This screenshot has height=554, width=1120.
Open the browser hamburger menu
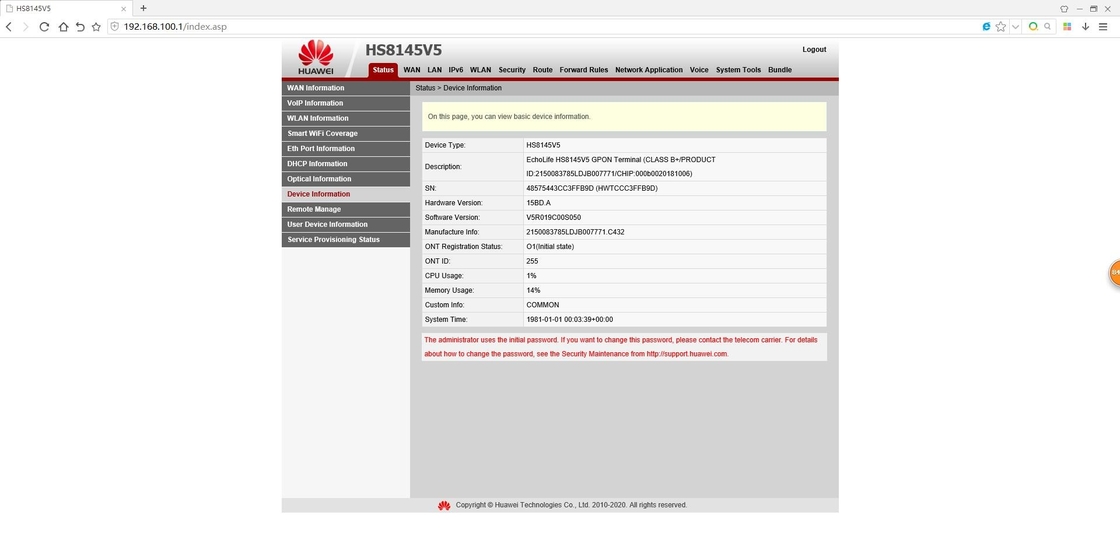tap(1104, 26)
